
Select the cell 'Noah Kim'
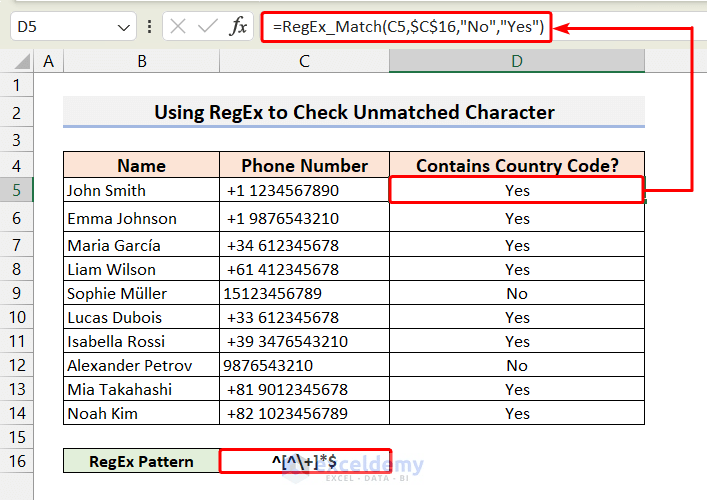[x=142, y=413]
